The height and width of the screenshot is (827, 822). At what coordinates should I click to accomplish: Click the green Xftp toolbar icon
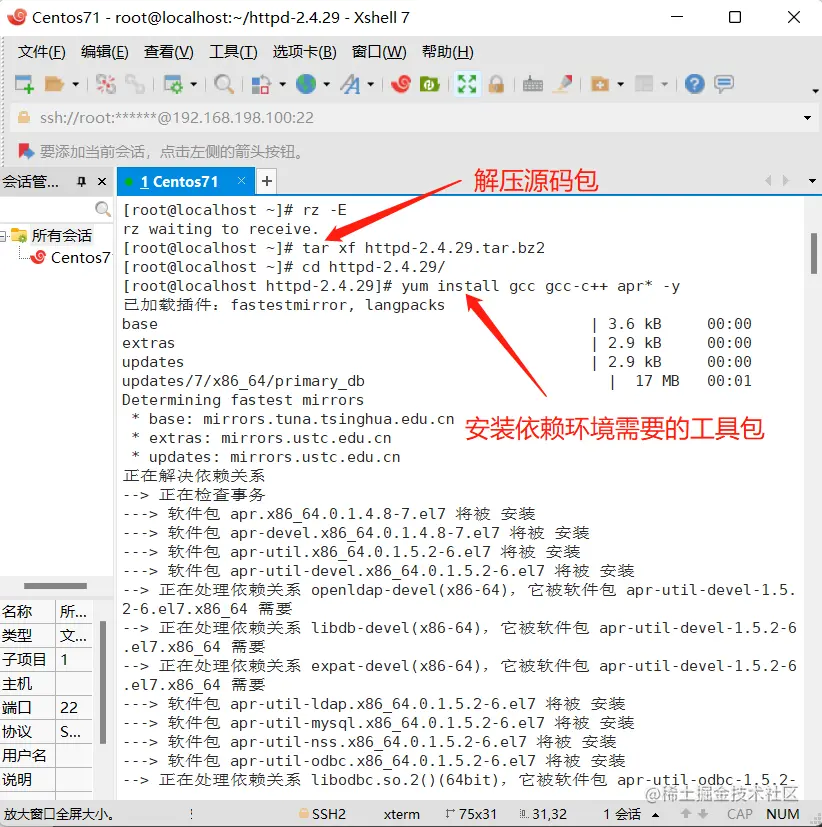(x=430, y=84)
